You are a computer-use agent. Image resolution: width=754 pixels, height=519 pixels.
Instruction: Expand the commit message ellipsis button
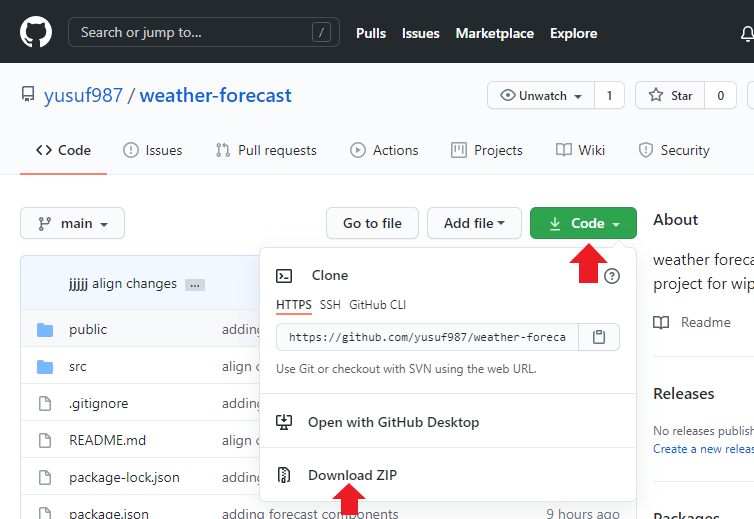click(195, 285)
